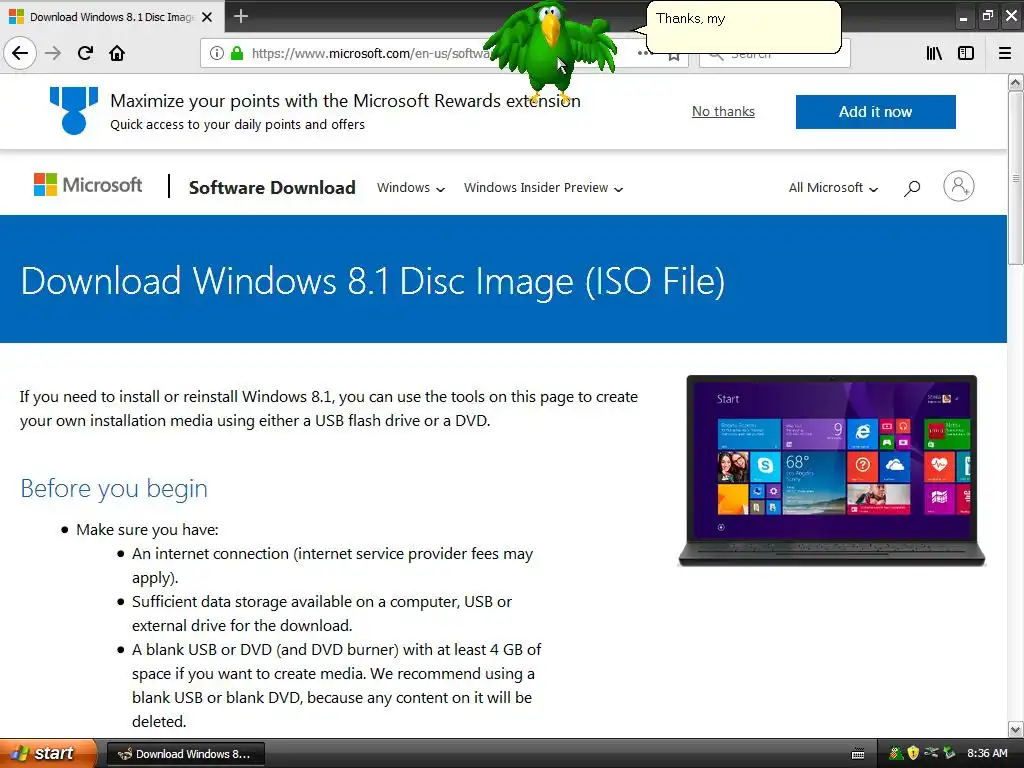Click the page title Download Windows 8.1 Disc Image

pos(372,281)
